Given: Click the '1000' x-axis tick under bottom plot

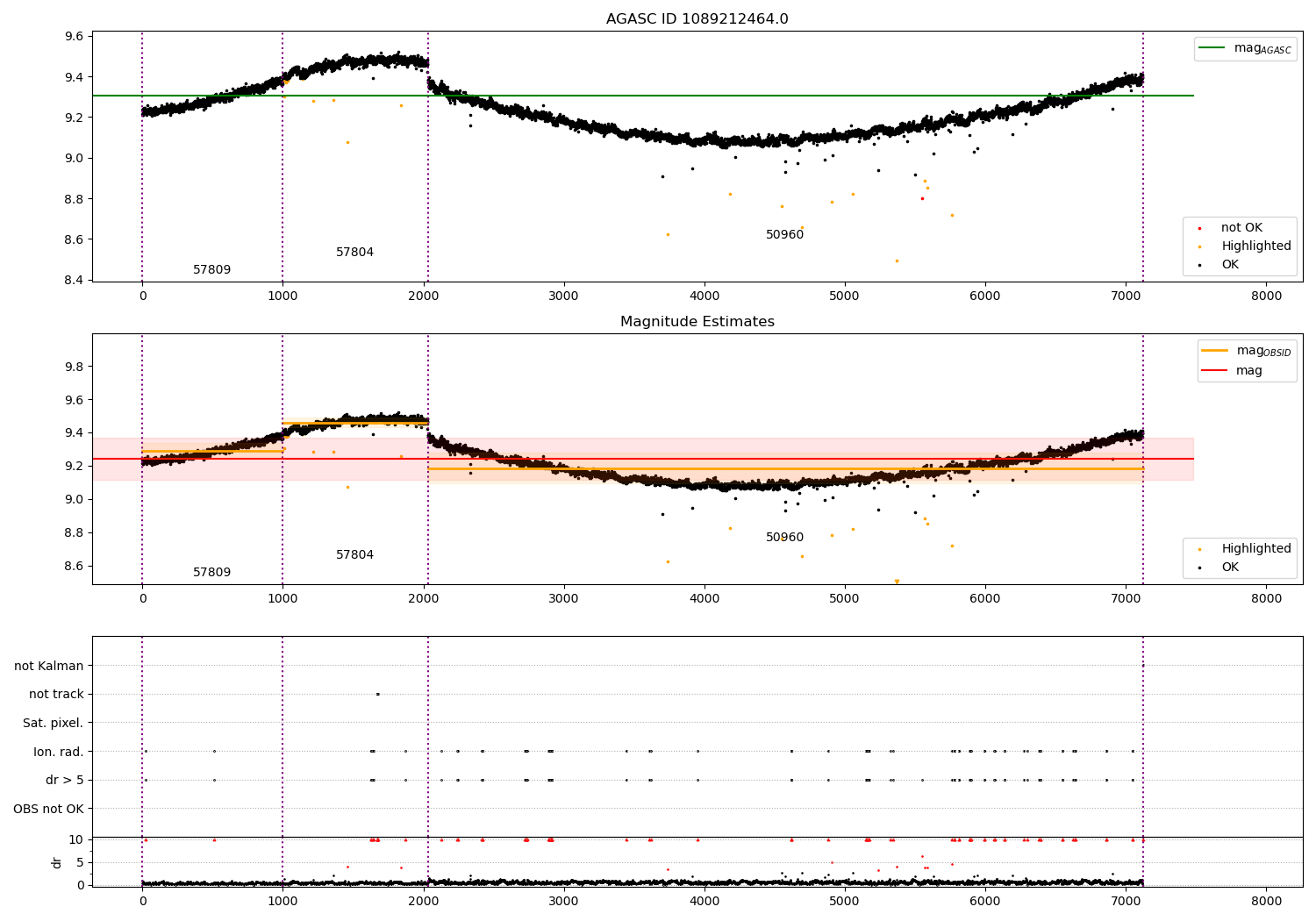Looking at the screenshot, I should pyautogui.click(x=283, y=901).
